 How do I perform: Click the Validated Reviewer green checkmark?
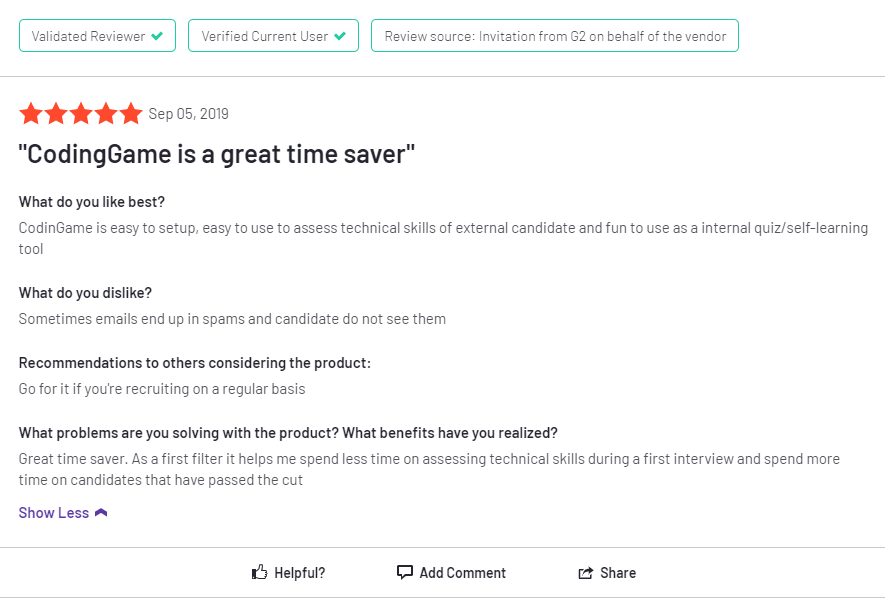157,36
